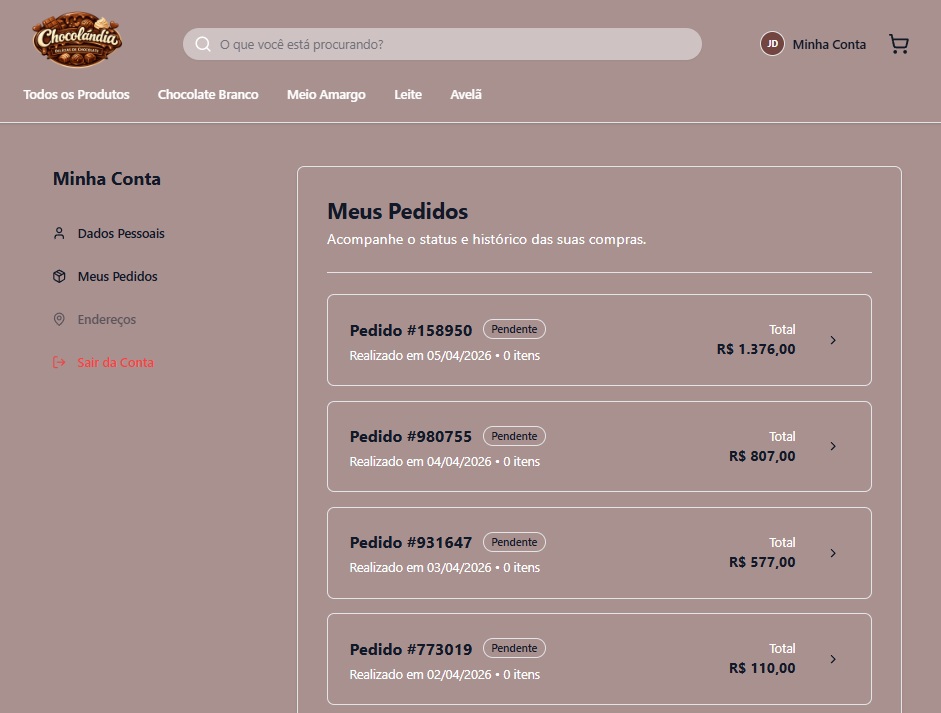The width and height of the screenshot is (941, 713).
Task: Click the logout icon beside Sair da Conta
Action: coord(59,362)
